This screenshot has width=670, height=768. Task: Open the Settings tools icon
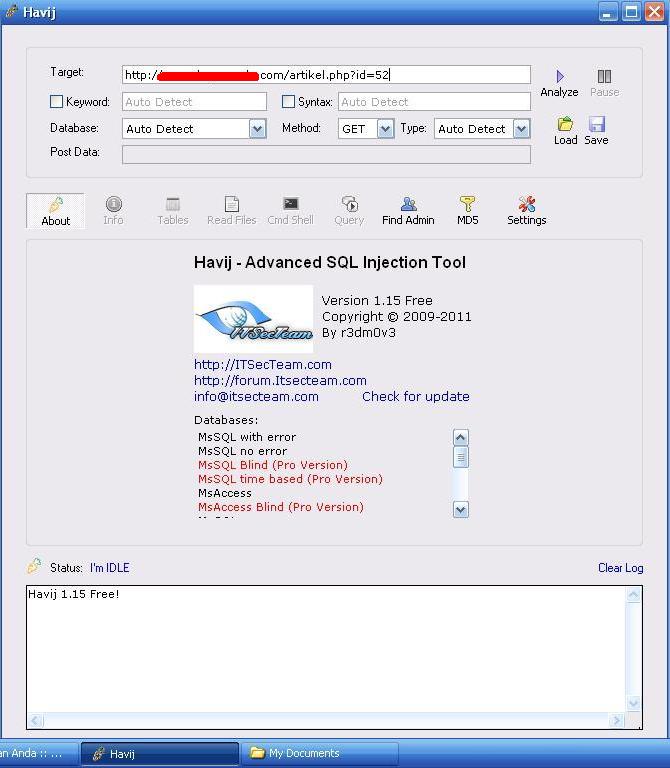526,211
